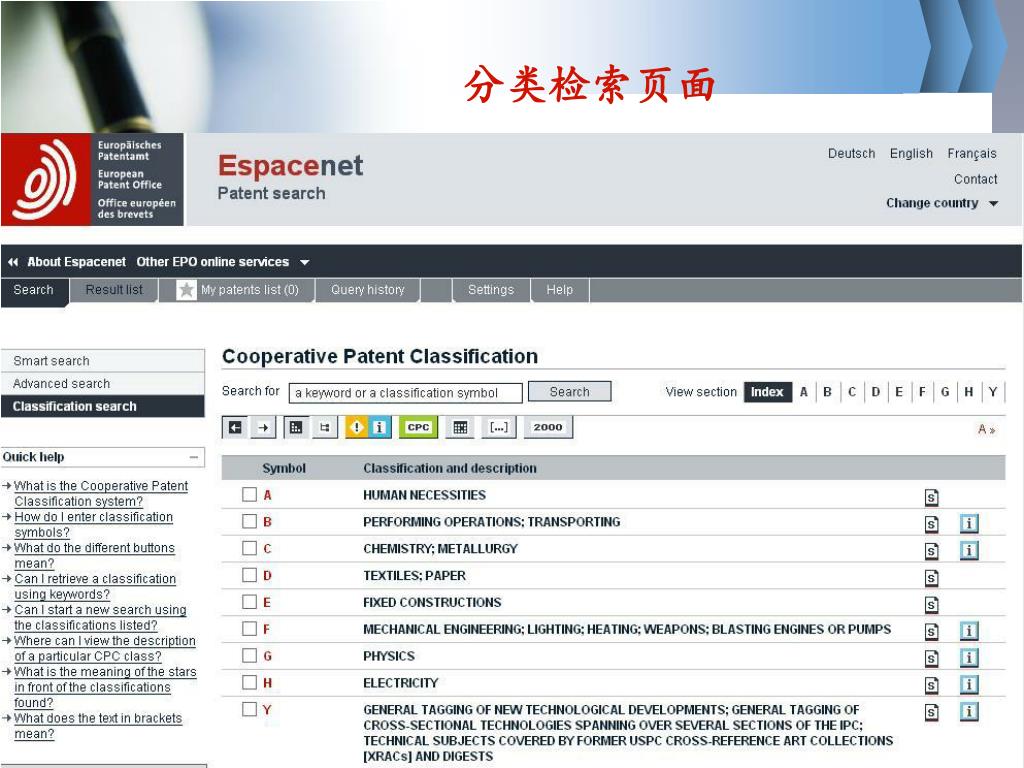Toggle the green CPC toolbar button
The height and width of the screenshot is (768, 1024).
[x=418, y=428]
